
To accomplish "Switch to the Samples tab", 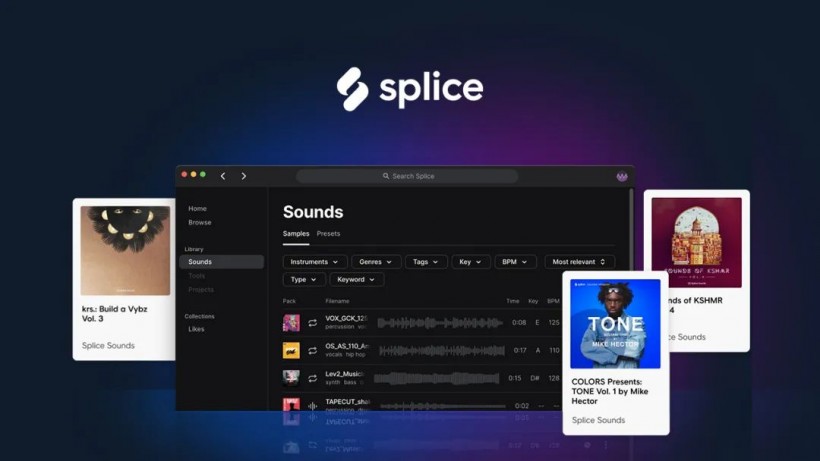I will (x=296, y=234).
